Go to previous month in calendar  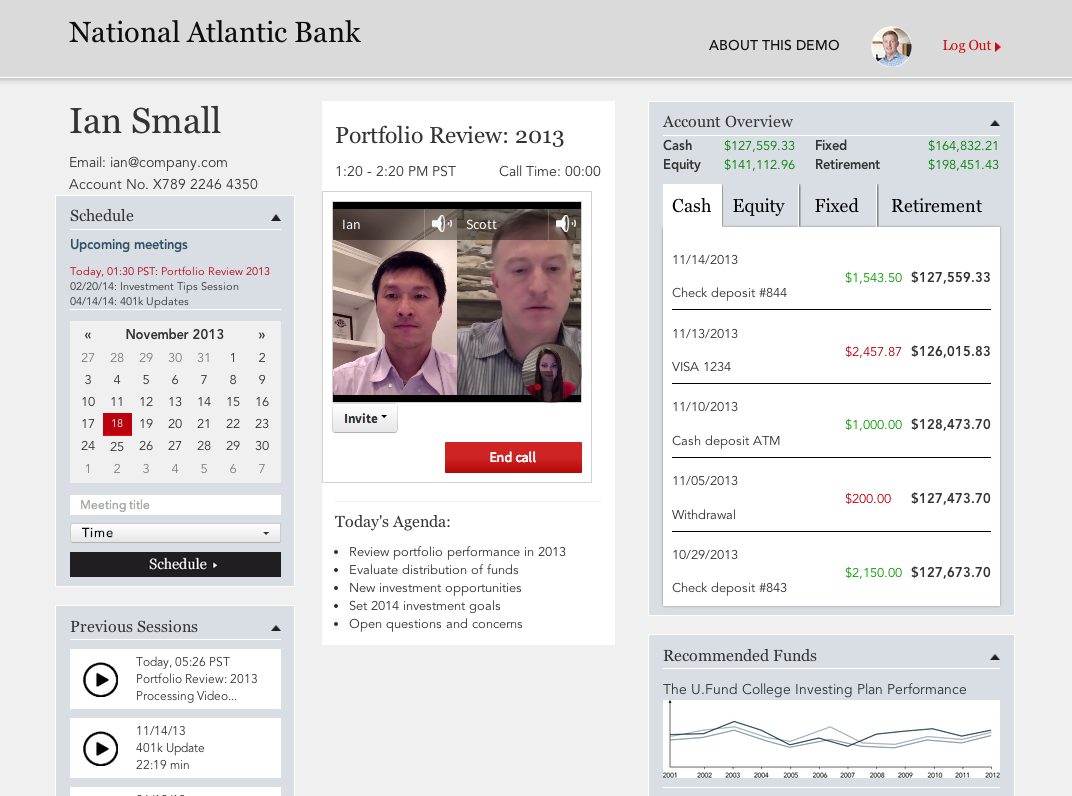88,335
